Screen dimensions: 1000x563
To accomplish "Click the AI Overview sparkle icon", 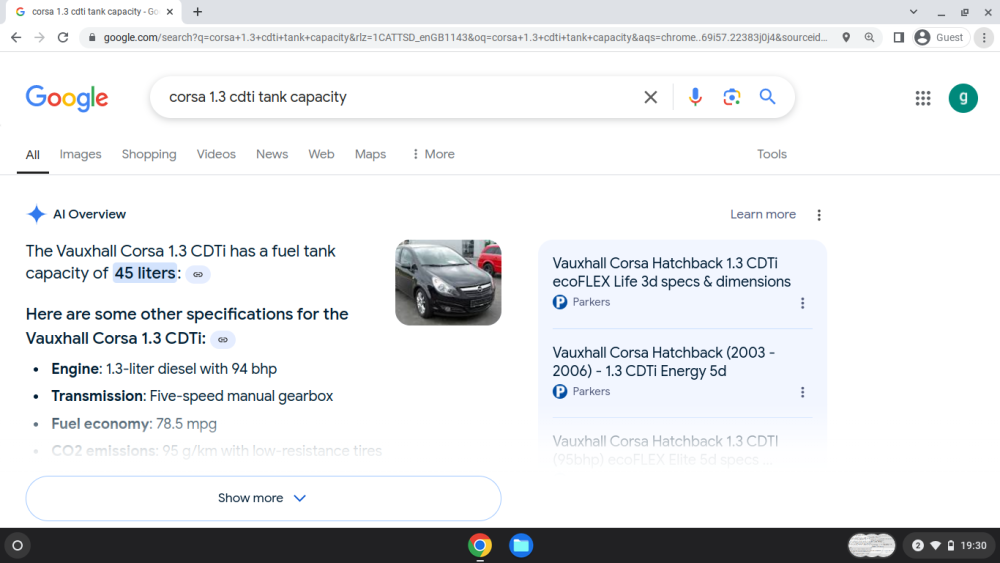I will click(36, 214).
